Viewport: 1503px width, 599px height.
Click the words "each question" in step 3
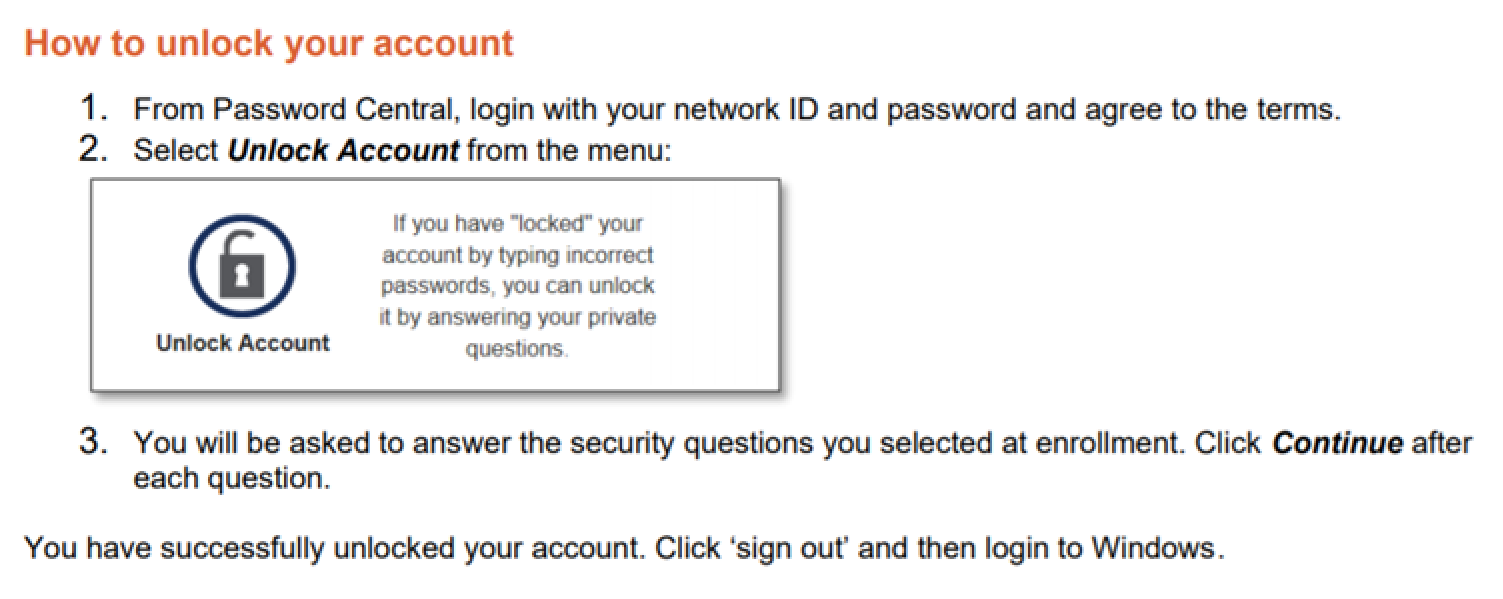point(229,479)
